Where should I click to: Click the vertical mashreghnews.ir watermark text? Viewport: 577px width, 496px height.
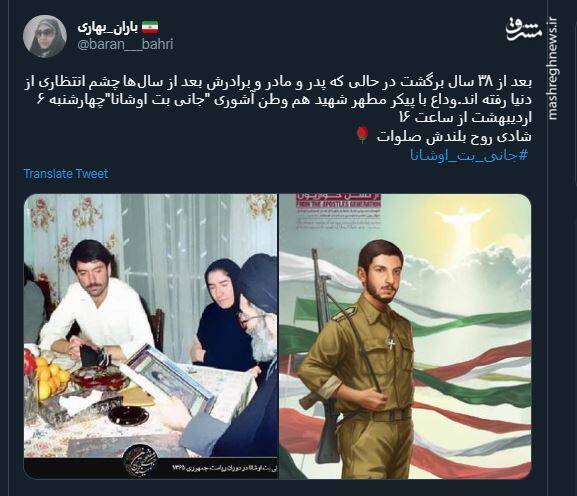coord(552,68)
